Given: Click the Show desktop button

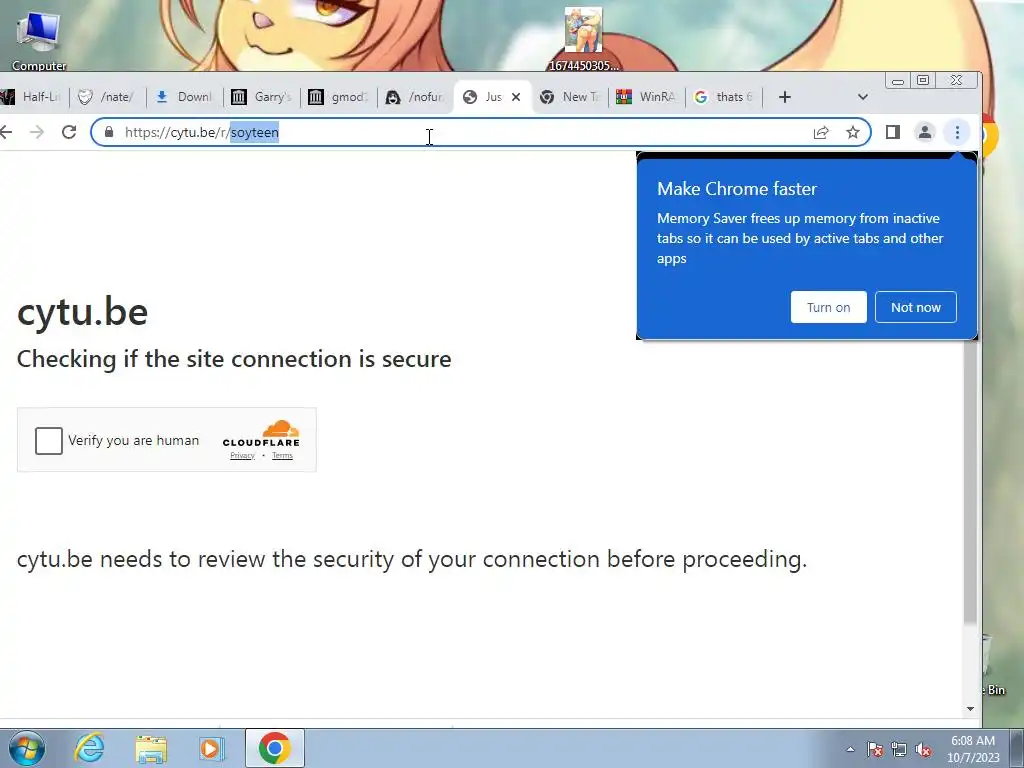Looking at the screenshot, I should (1017, 748).
